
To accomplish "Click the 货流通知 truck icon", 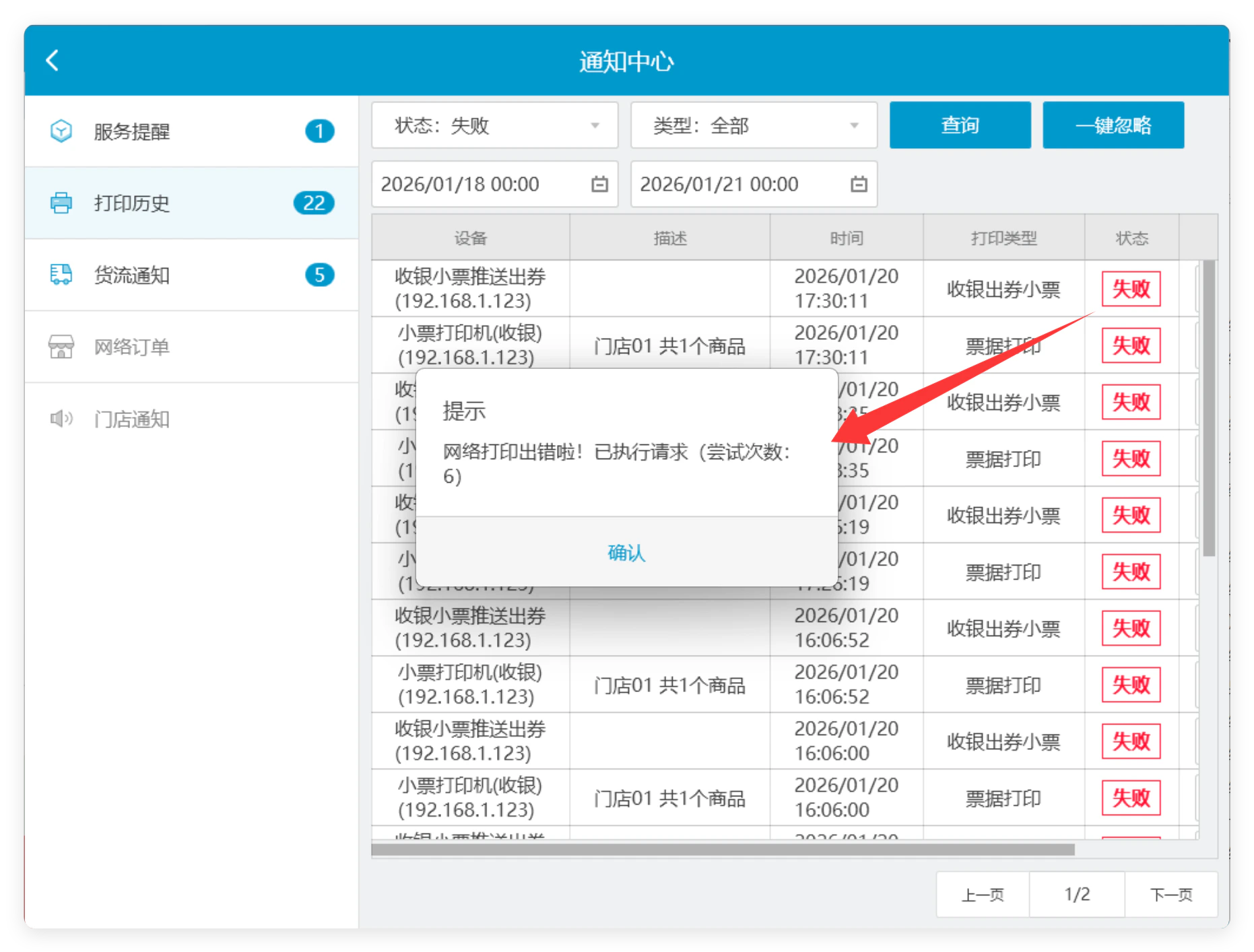I will (x=61, y=275).
